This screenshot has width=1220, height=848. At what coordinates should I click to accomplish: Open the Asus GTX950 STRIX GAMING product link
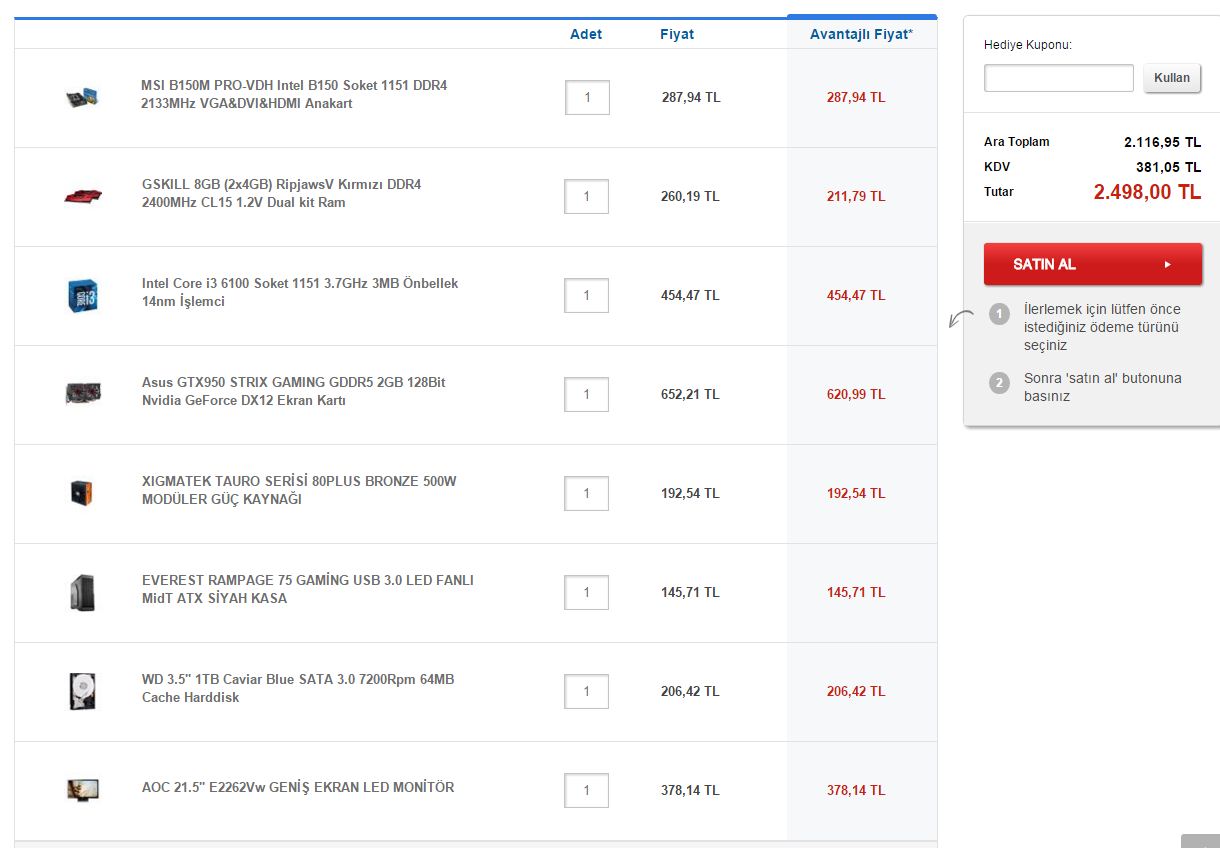coord(294,391)
